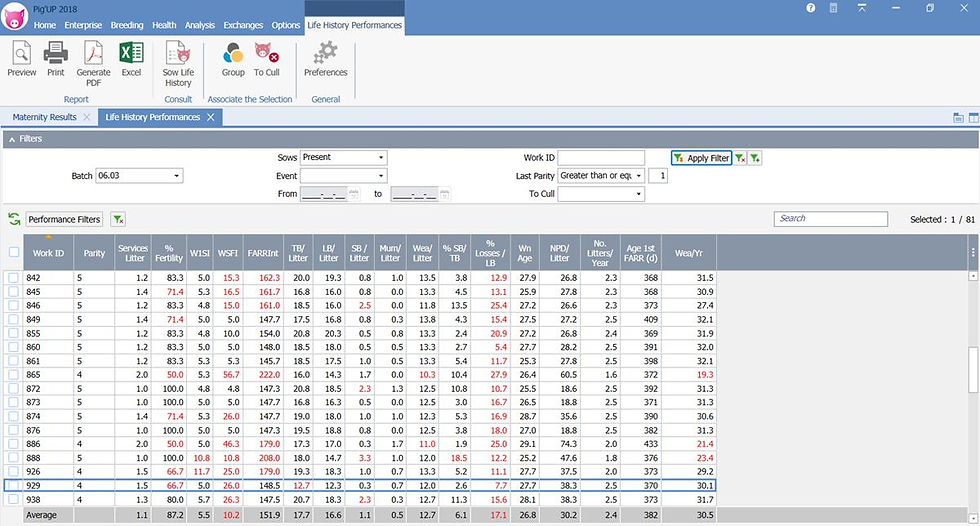
Task: Close the Maternity Results tab
Action: (87, 117)
